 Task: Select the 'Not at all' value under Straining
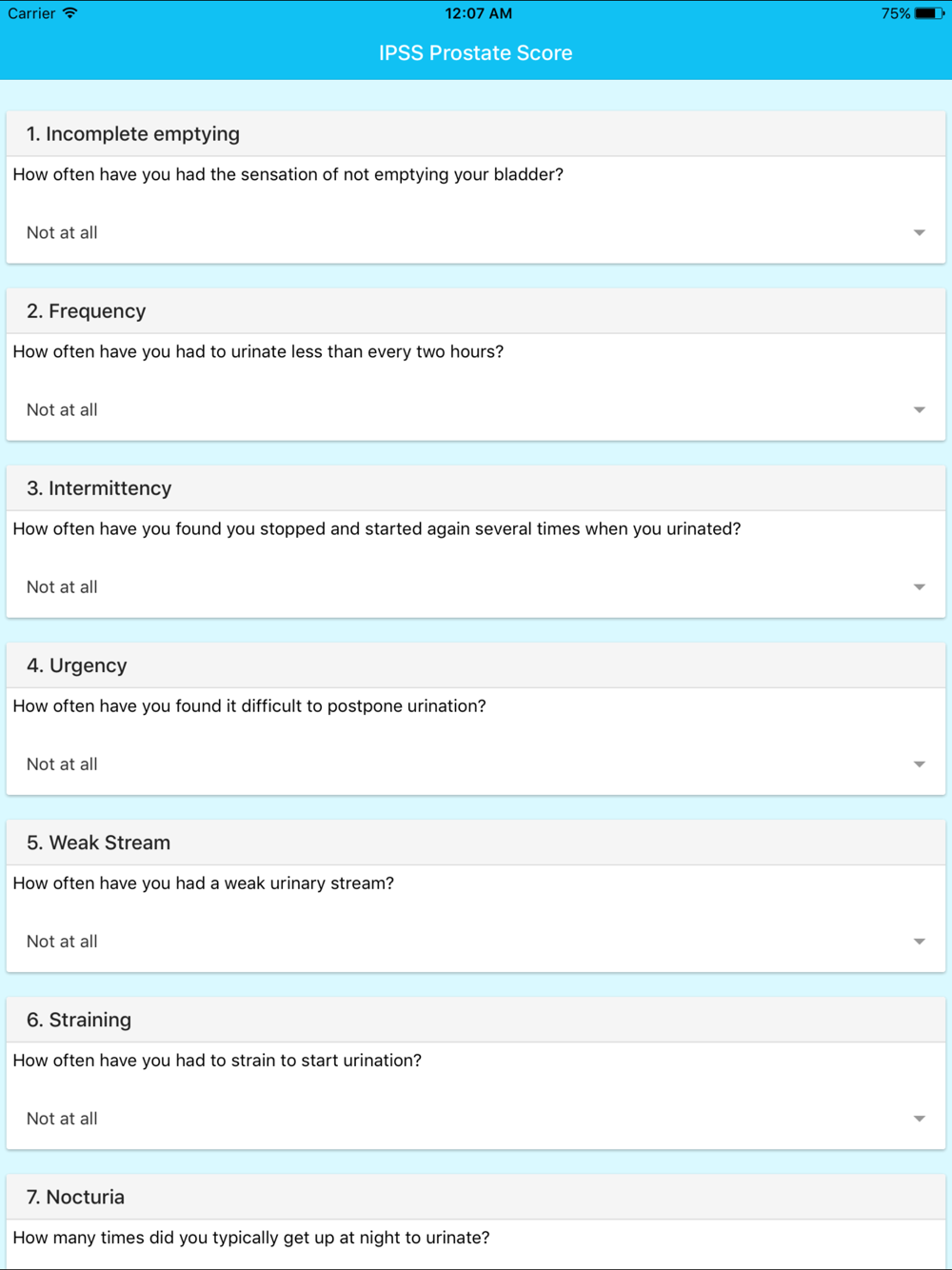62,1118
